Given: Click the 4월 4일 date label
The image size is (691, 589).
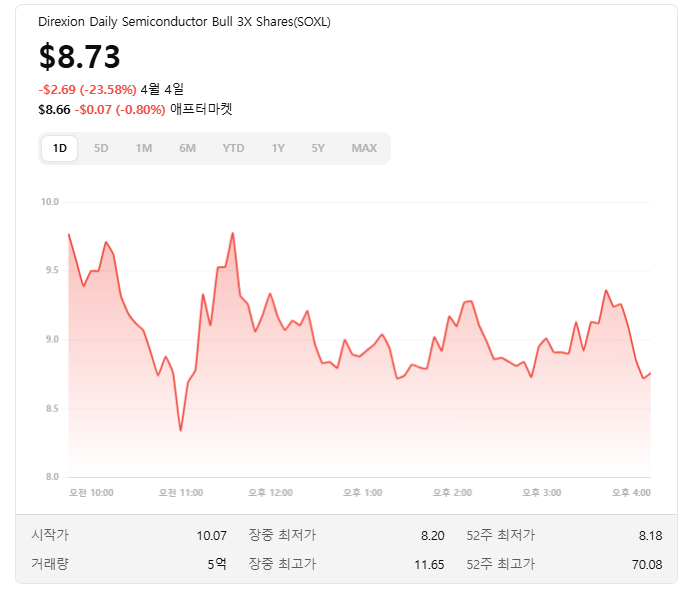Looking at the screenshot, I should coord(162,89).
